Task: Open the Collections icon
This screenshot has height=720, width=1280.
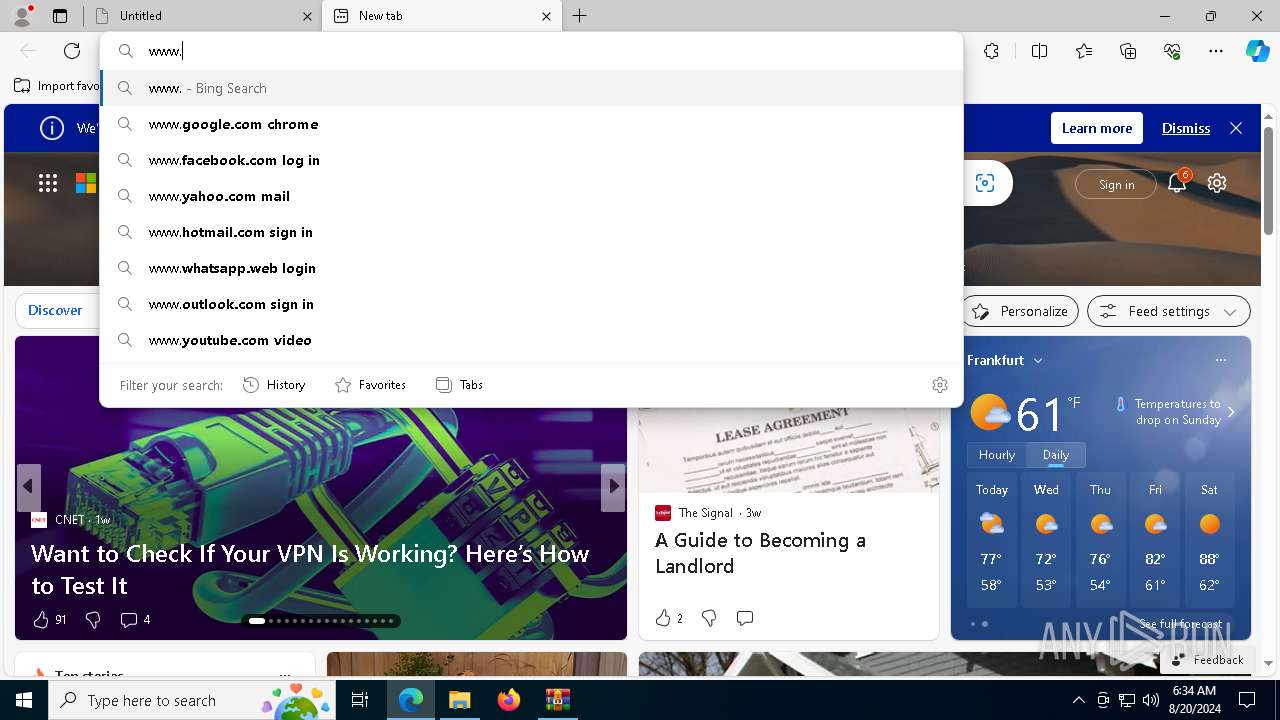Action: pyautogui.click(x=1128, y=51)
